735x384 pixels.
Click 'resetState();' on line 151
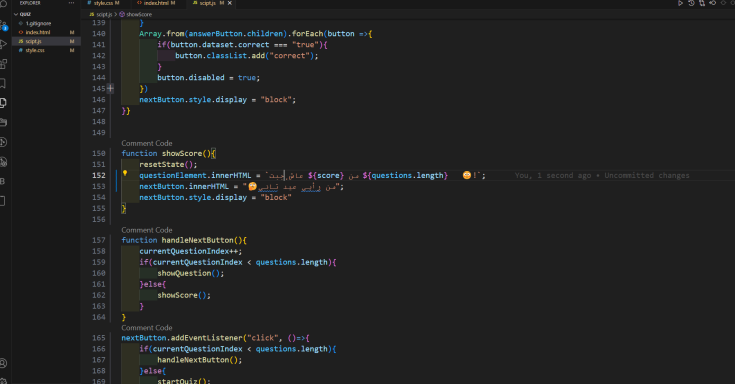[x=168, y=165]
